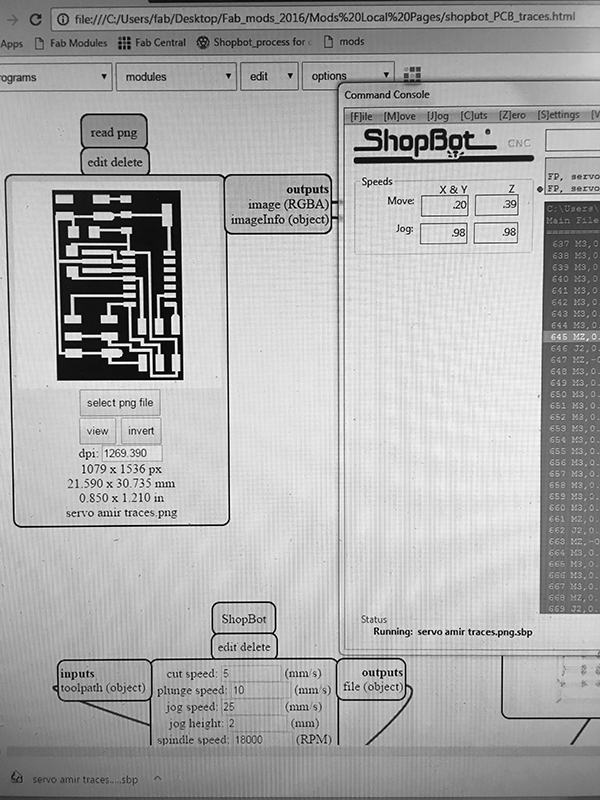Click the forward navigation arrow
The width and height of the screenshot is (600, 800).
click(12, 19)
